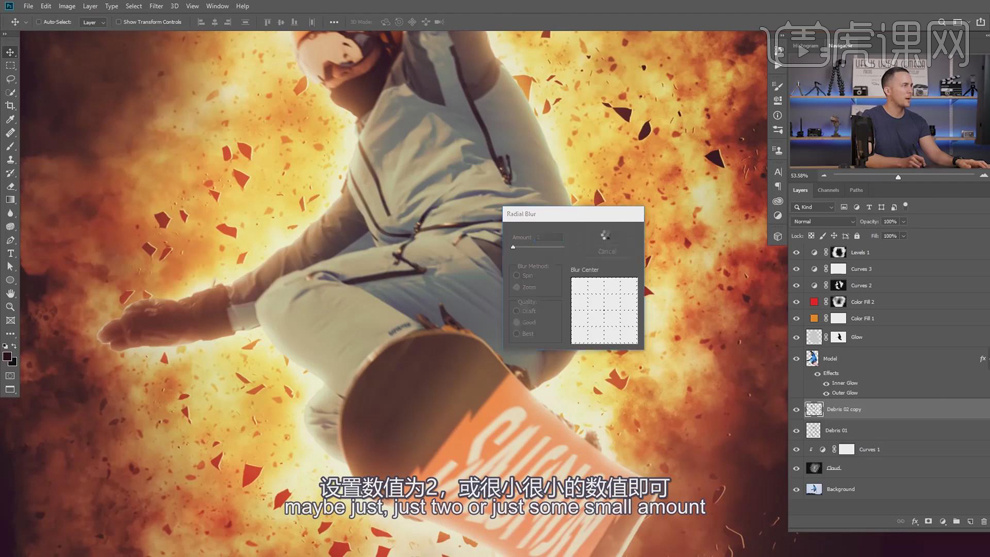Add a layer style with fx button
990x557 pixels.
915,522
